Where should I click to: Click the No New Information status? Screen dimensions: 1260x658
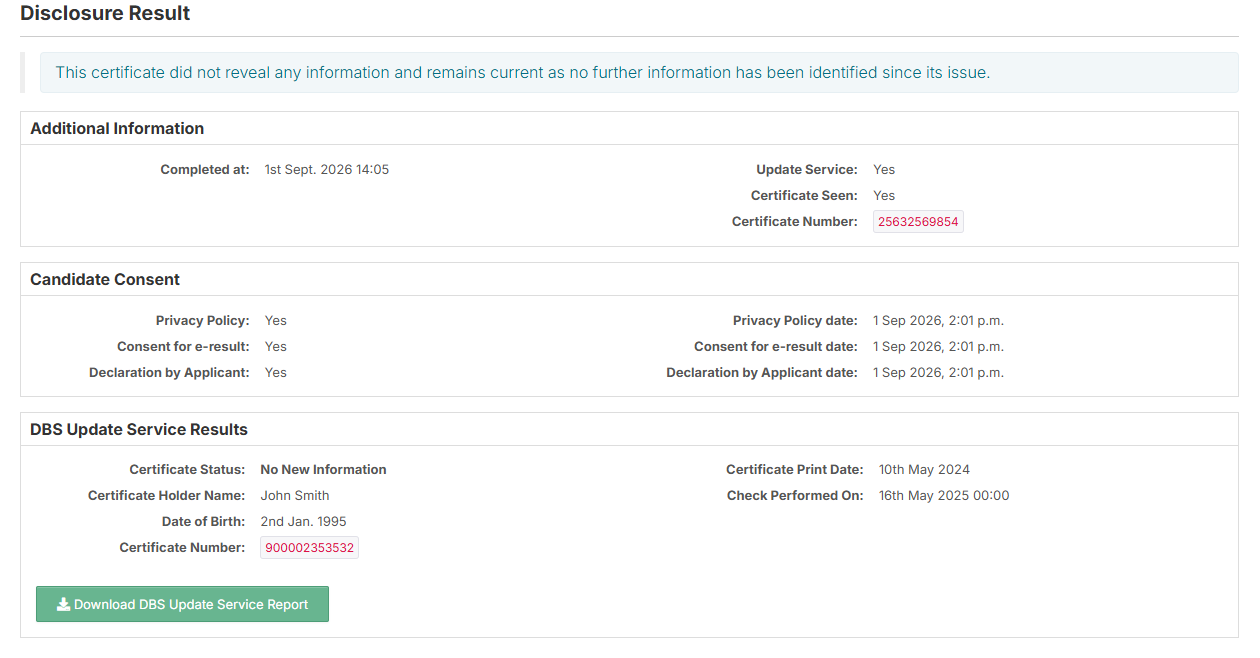323,470
